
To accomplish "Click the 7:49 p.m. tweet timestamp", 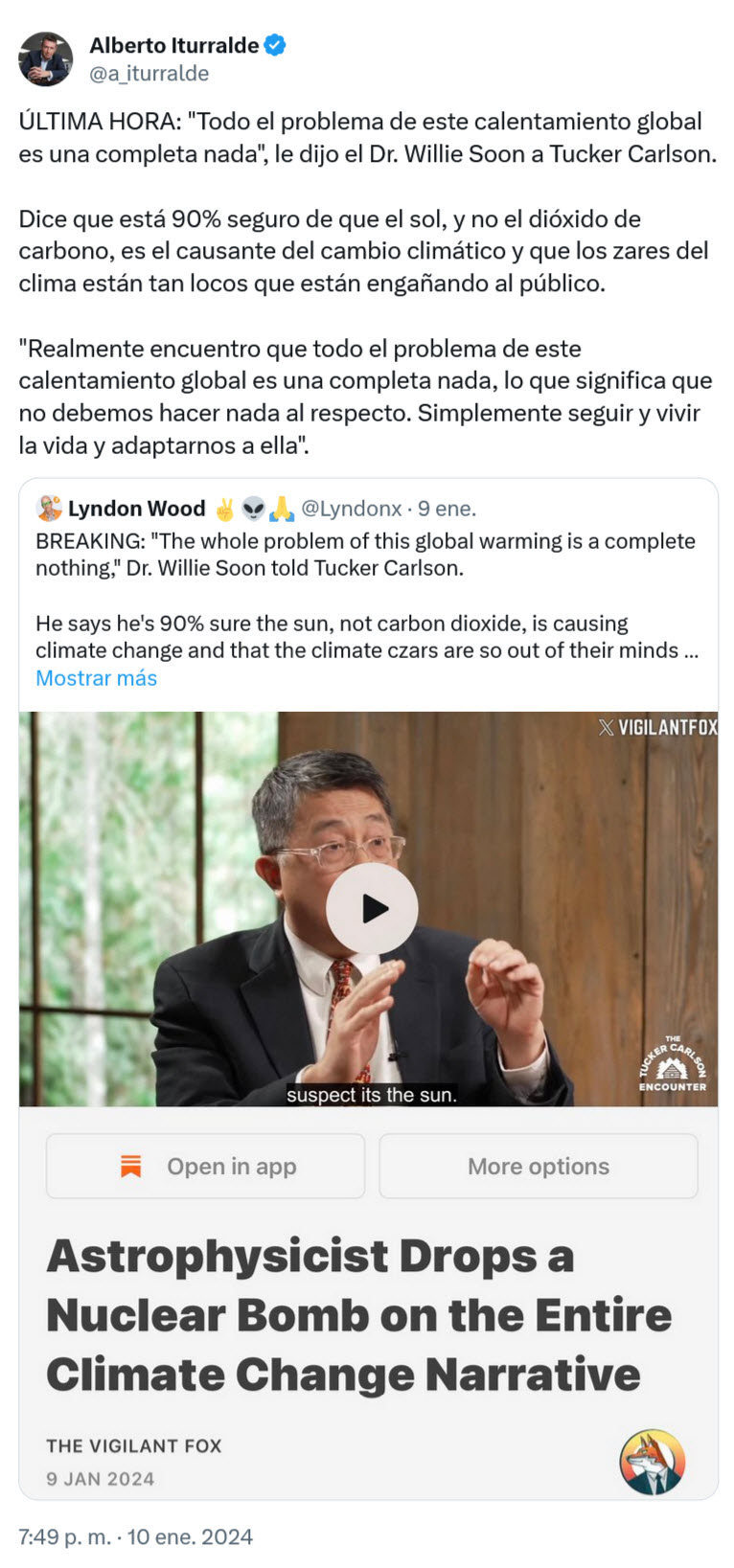I will pos(135,1536).
